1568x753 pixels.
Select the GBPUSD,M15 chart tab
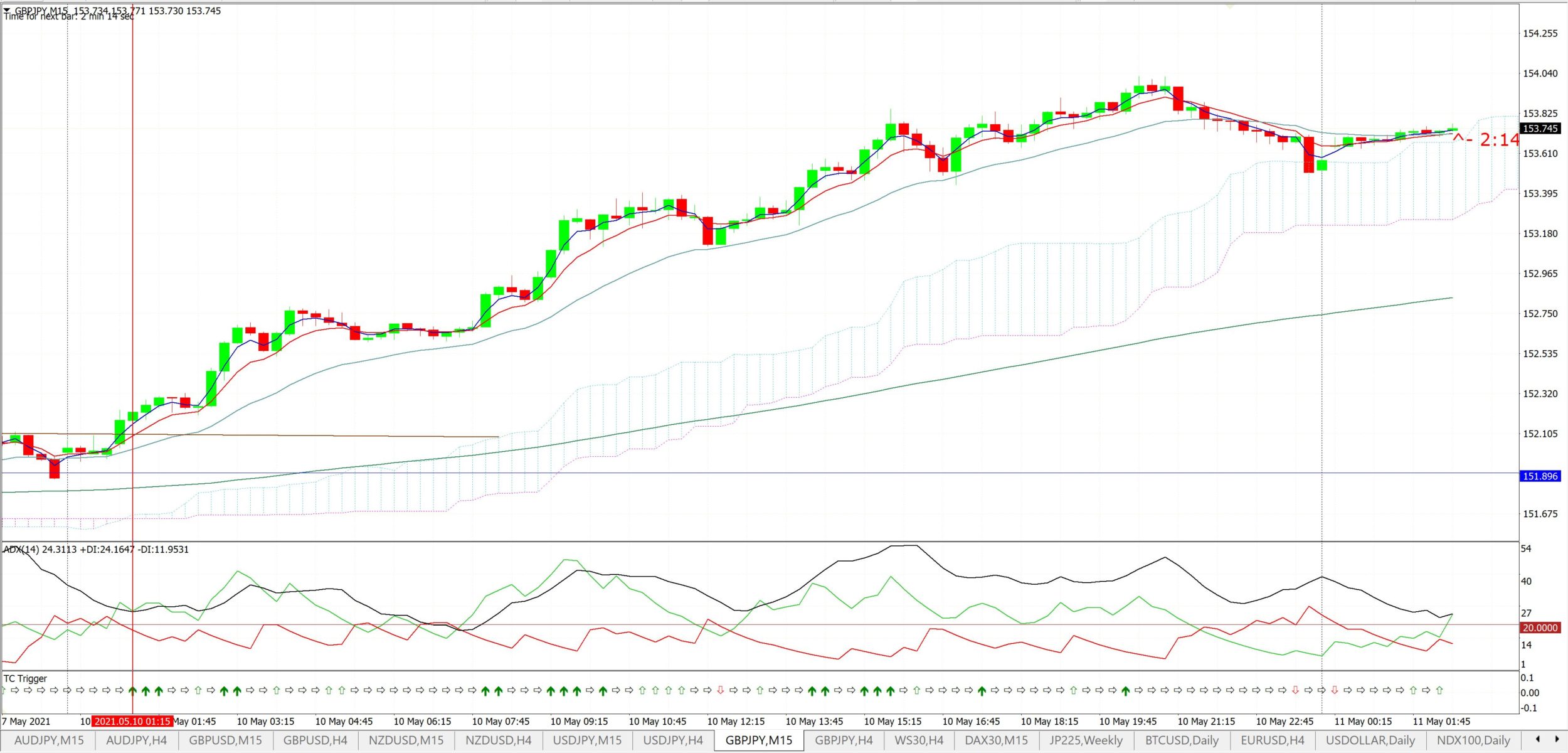tap(226, 740)
